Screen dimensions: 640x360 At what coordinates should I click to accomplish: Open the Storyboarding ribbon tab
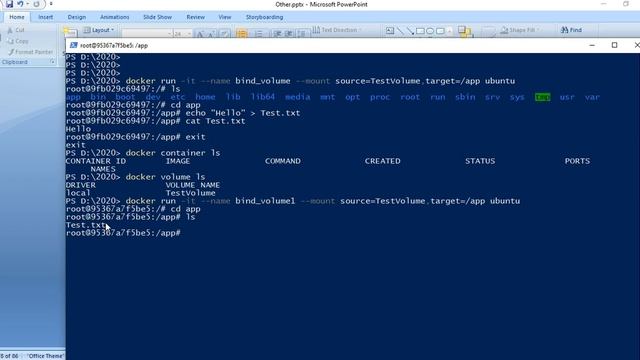click(264, 17)
